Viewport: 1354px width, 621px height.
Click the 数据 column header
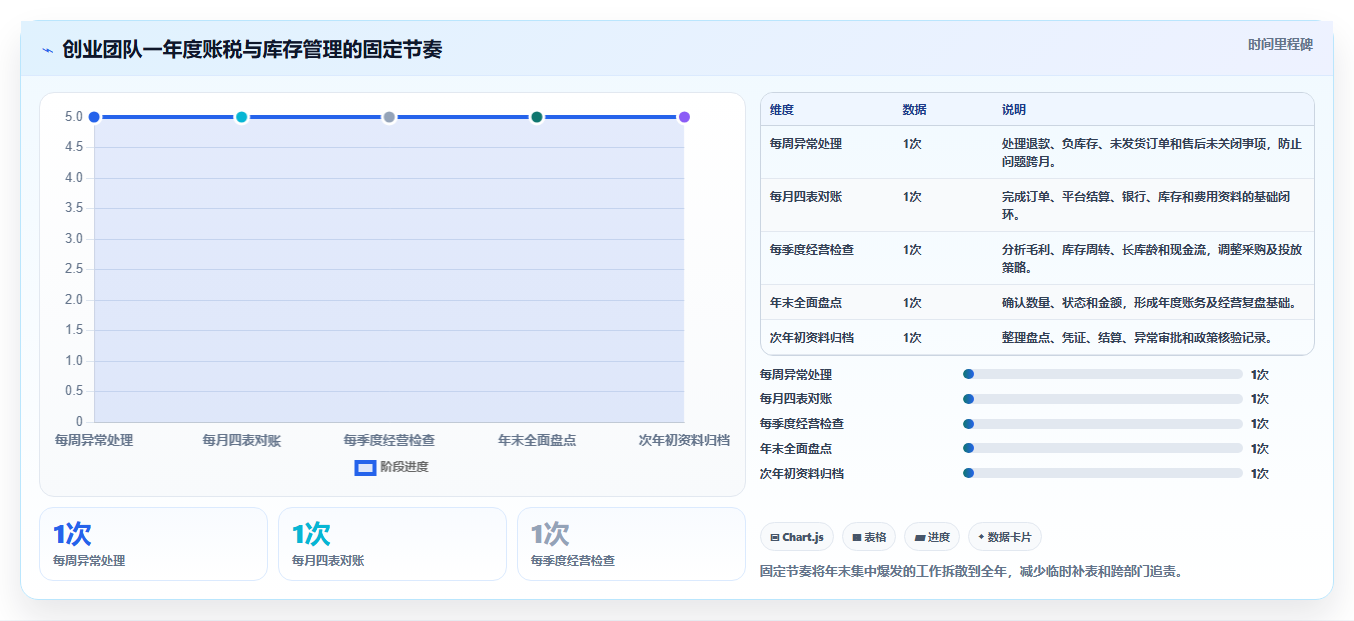click(x=914, y=110)
